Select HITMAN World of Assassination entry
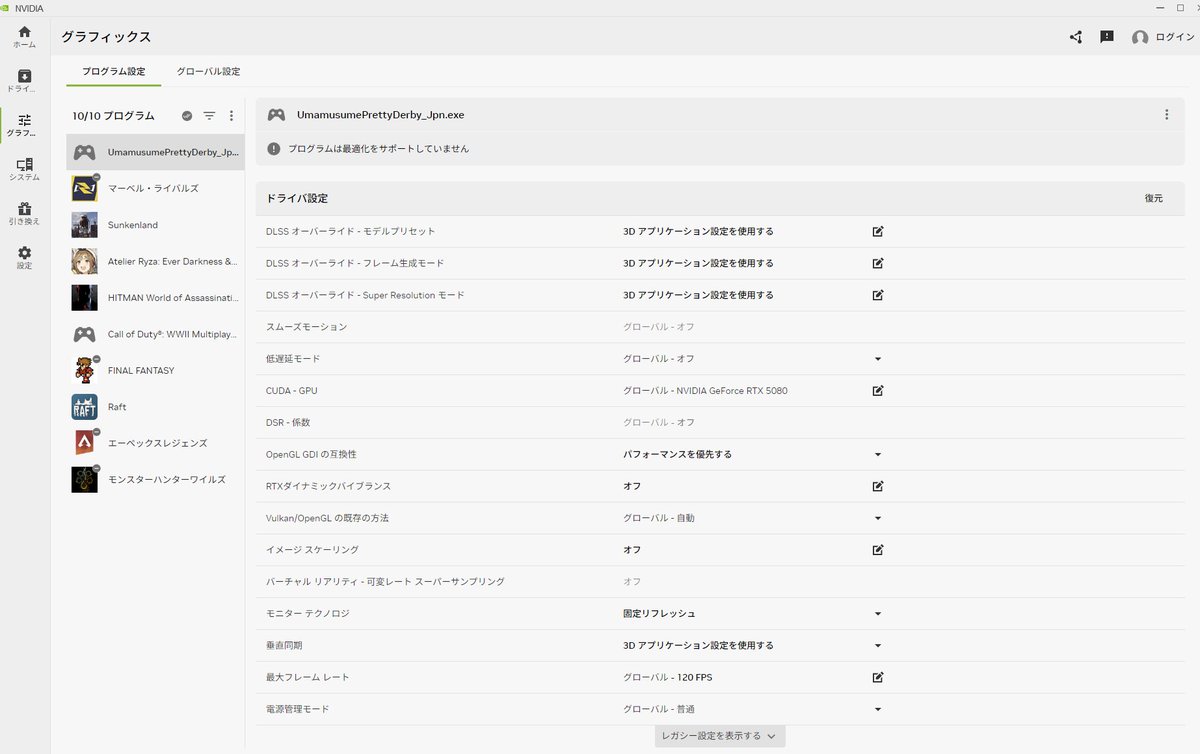 coord(155,297)
